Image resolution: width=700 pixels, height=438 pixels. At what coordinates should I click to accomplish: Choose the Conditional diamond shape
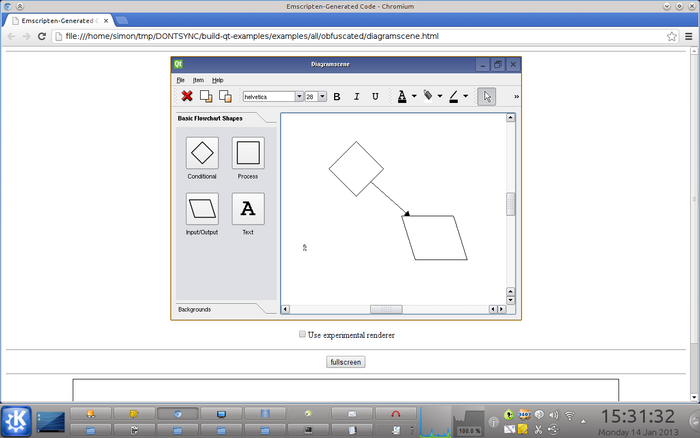click(x=202, y=153)
